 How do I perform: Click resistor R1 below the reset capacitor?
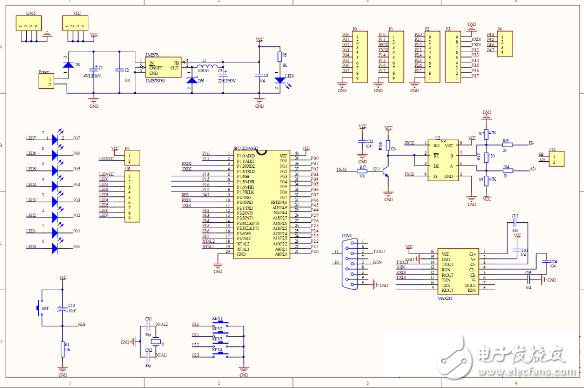[63, 349]
